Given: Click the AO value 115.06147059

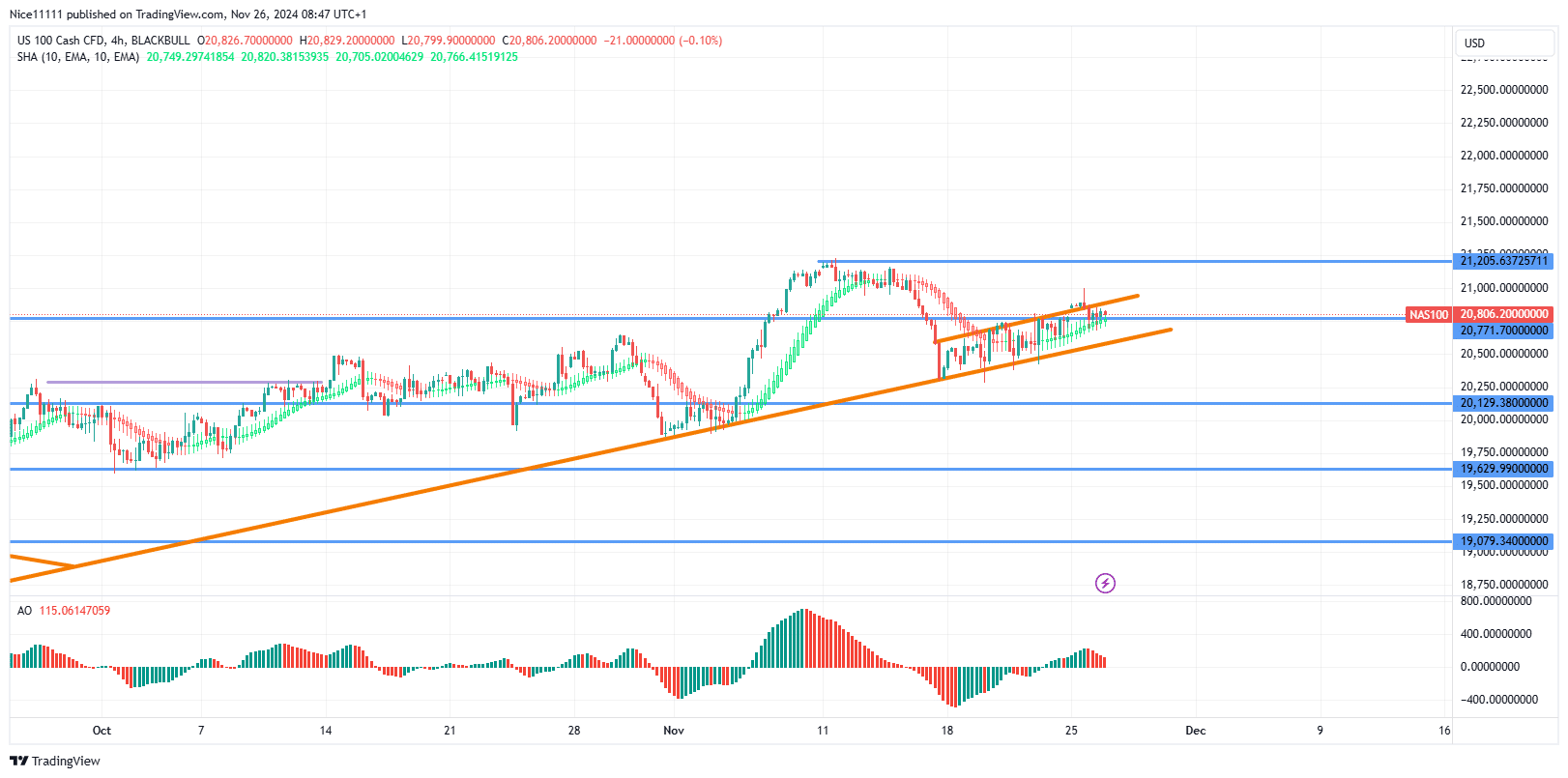Looking at the screenshot, I should coord(74,611).
